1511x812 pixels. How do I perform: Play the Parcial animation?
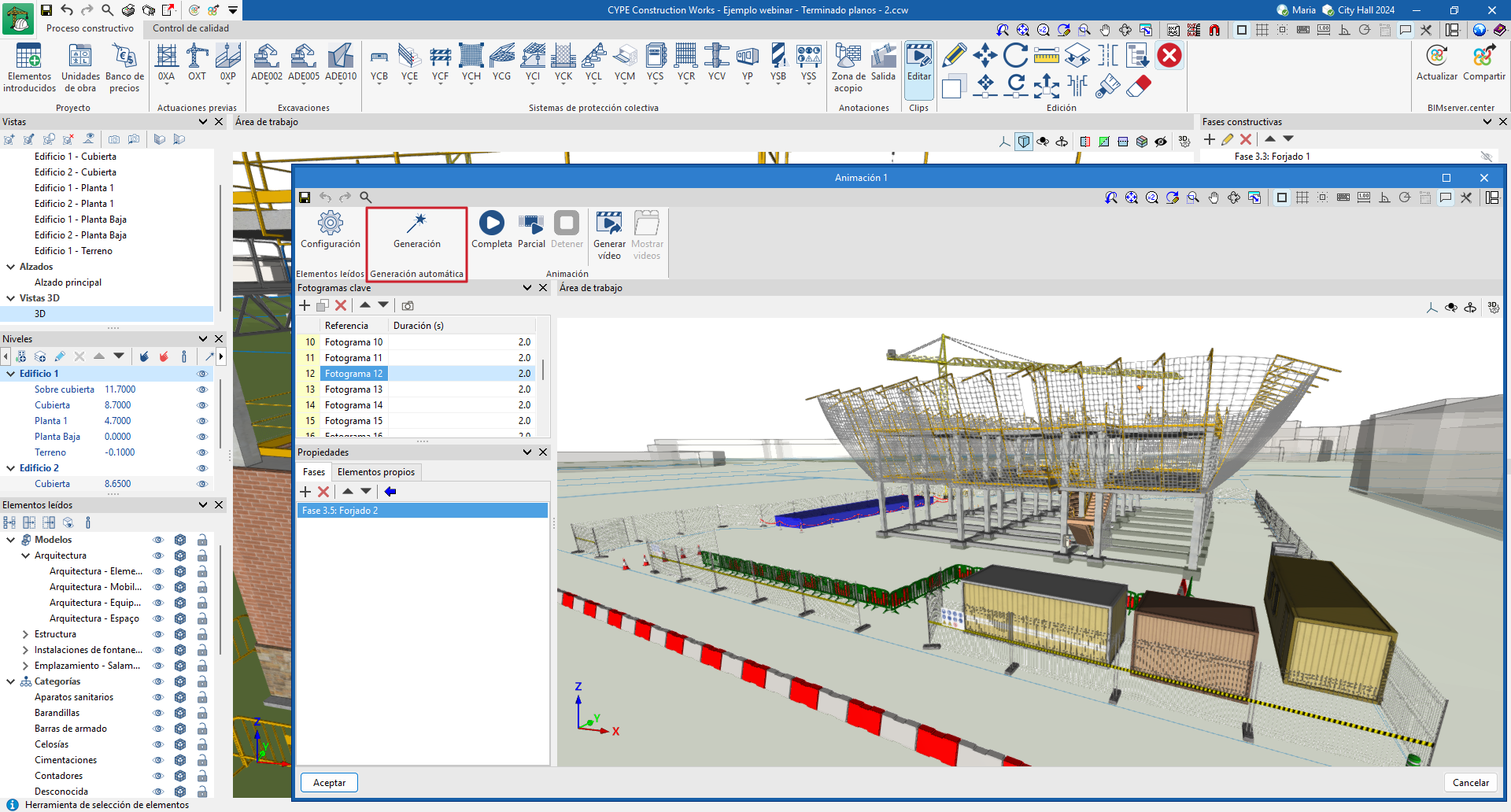[x=531, y=224]
